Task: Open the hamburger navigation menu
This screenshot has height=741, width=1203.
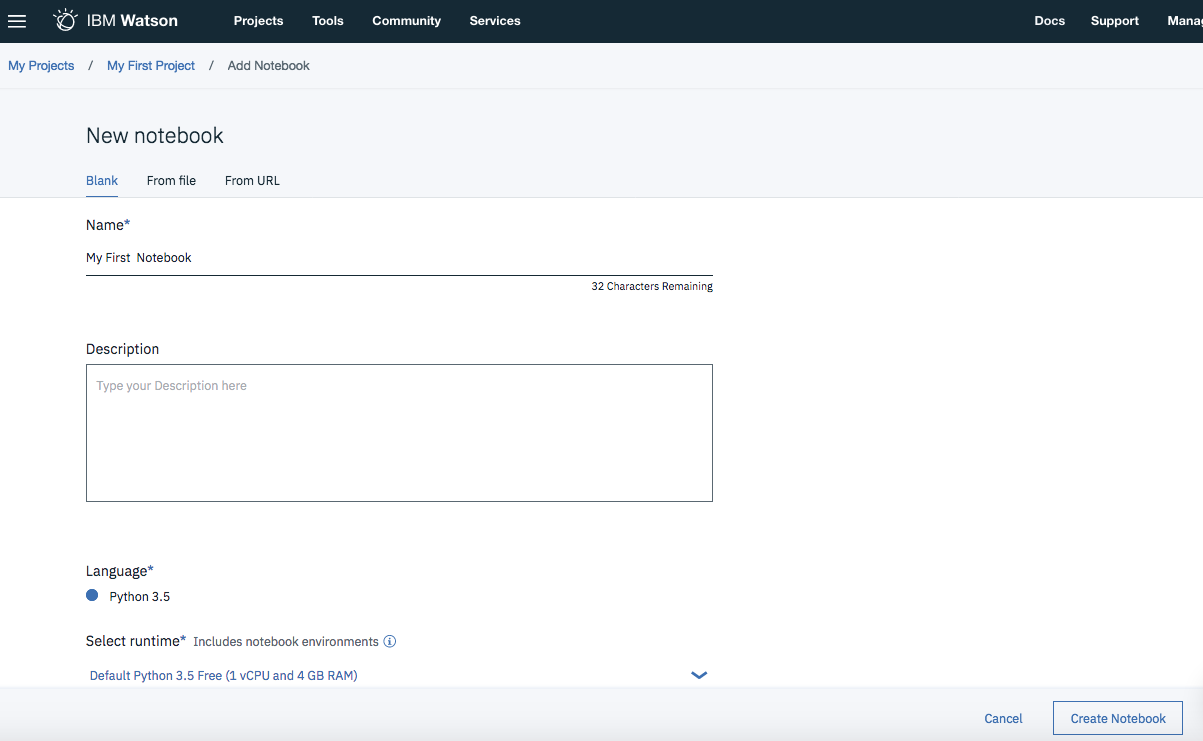Action: click(x=17, y=21)
